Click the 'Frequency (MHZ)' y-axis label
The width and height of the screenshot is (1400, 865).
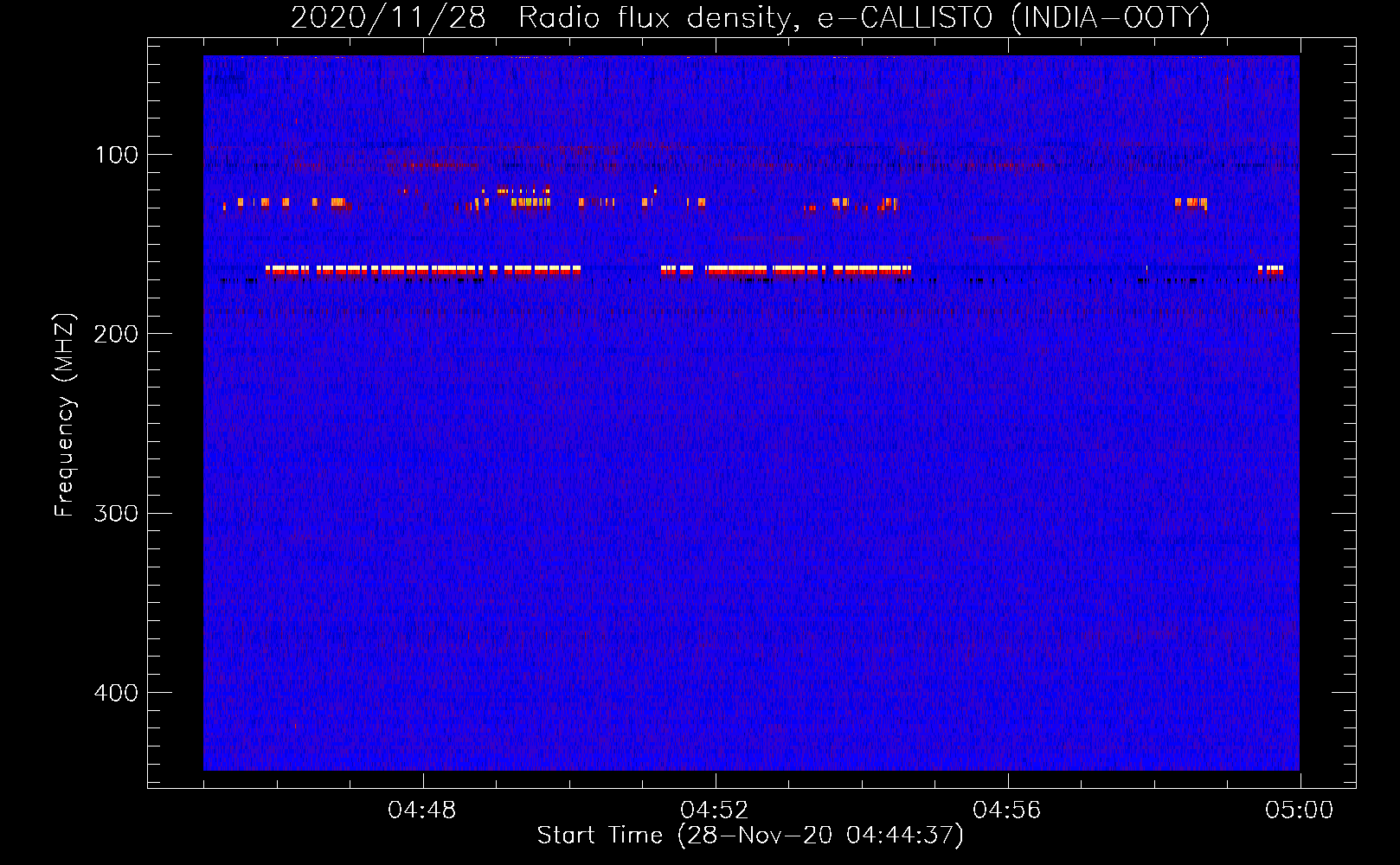[x=65, y=415]
